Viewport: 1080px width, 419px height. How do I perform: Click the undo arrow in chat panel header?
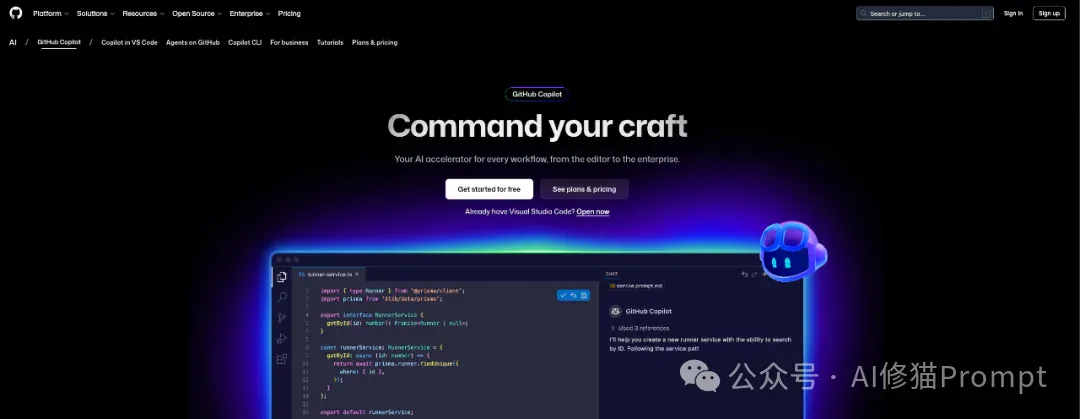pyautogui.click(x=744, y=274)
